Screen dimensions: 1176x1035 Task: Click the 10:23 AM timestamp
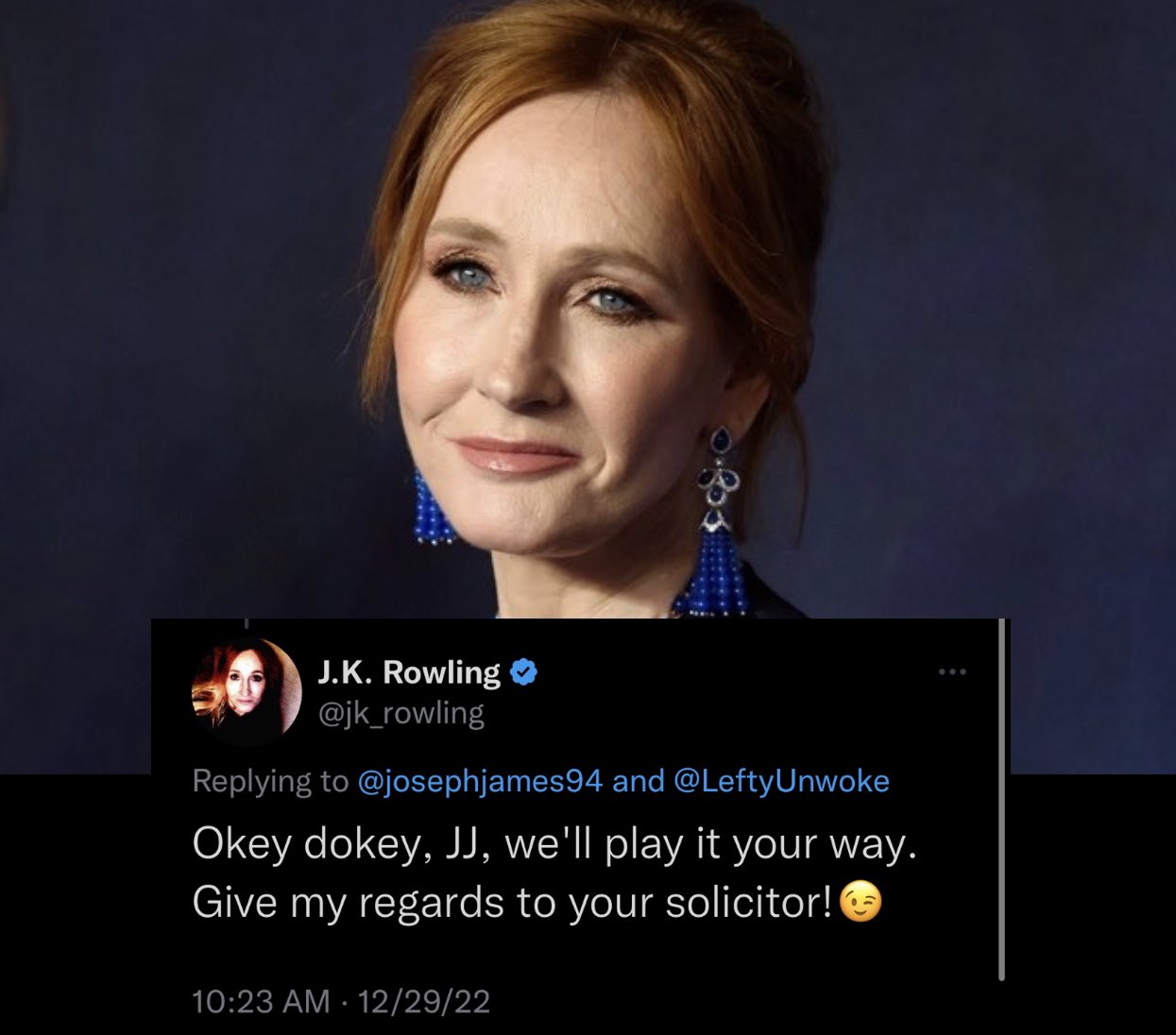click(x=261, y=1001)
